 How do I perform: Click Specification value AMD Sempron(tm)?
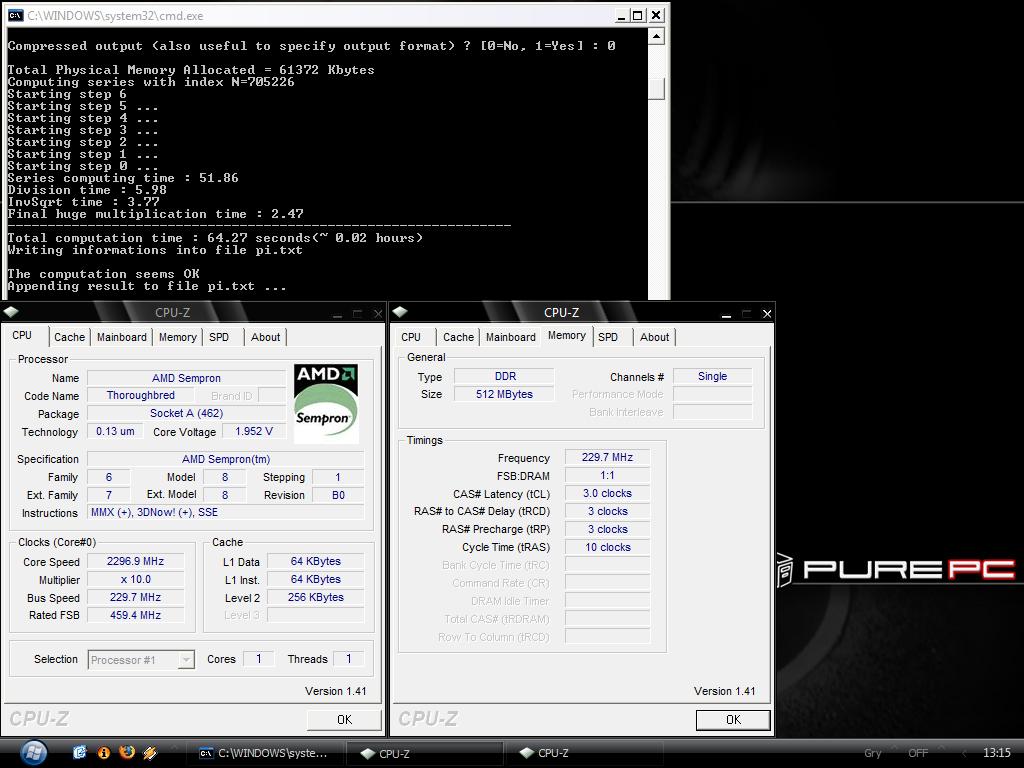(x=226, y=459)
